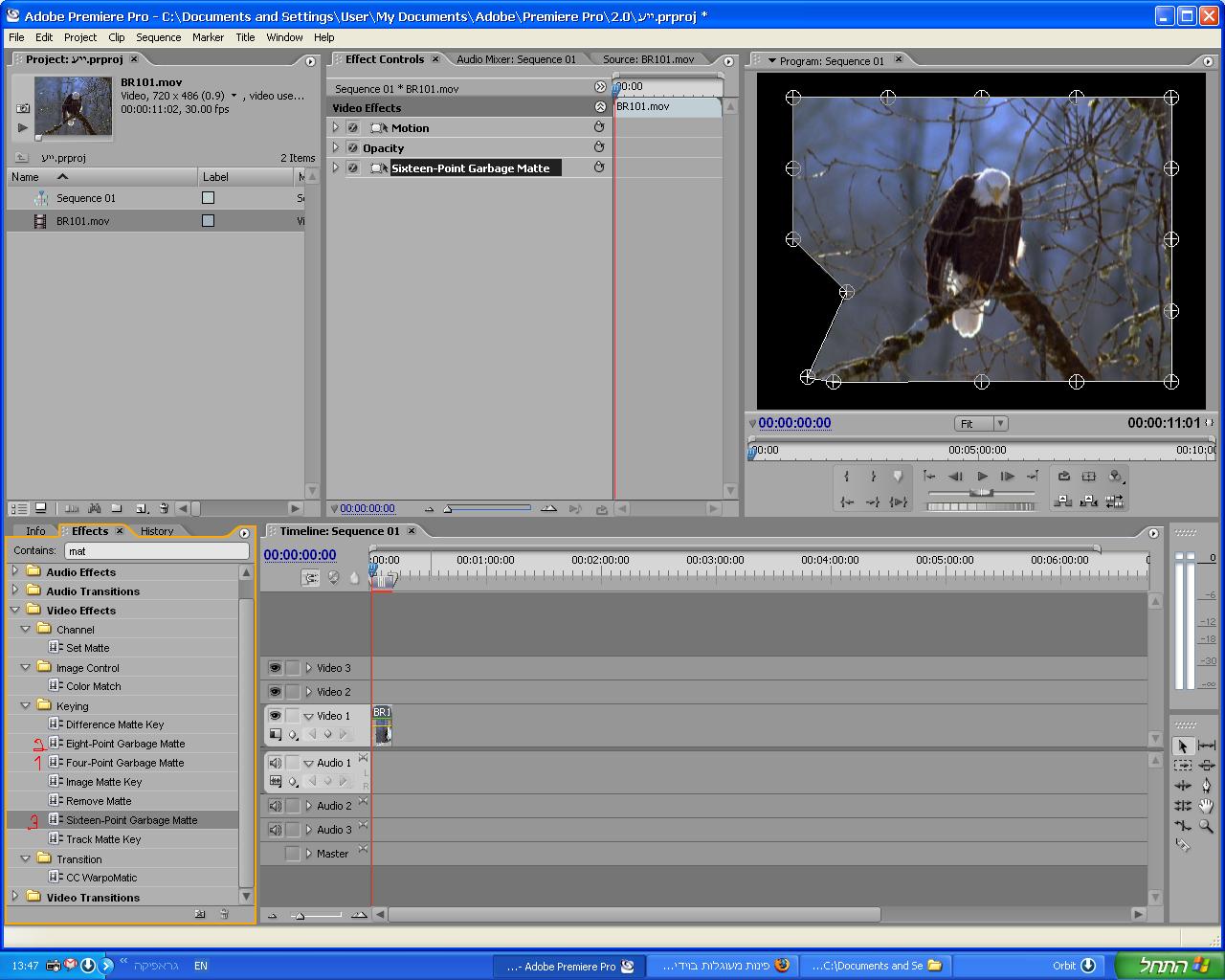Click the Play button in Program monitor
This screenshot has width=1225, height=980.
982,476
